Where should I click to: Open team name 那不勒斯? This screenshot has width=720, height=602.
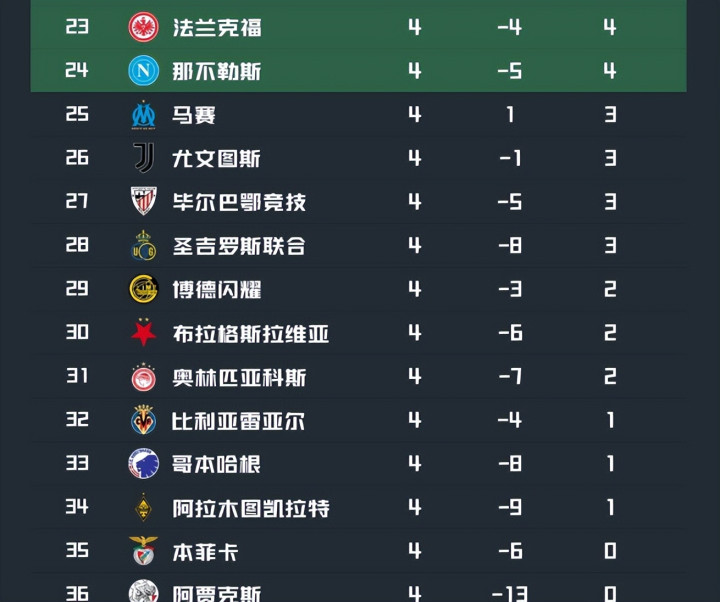tap(217, 71)
